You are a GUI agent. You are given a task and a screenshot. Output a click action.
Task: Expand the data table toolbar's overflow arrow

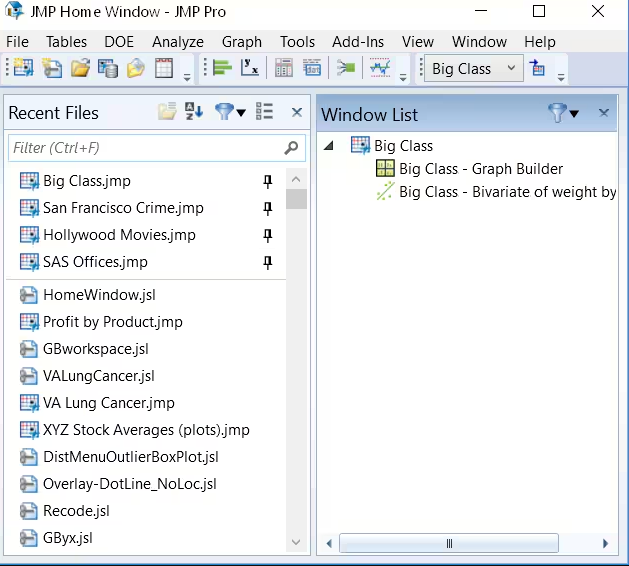[561, 77]
